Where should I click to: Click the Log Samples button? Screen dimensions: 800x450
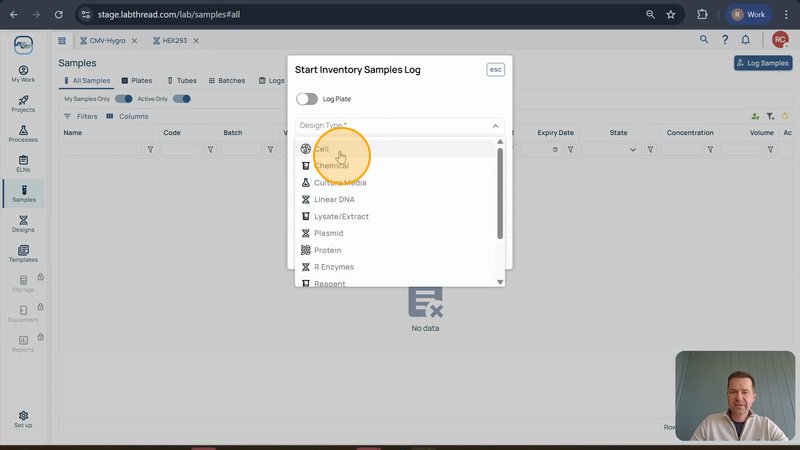(763, 63)
